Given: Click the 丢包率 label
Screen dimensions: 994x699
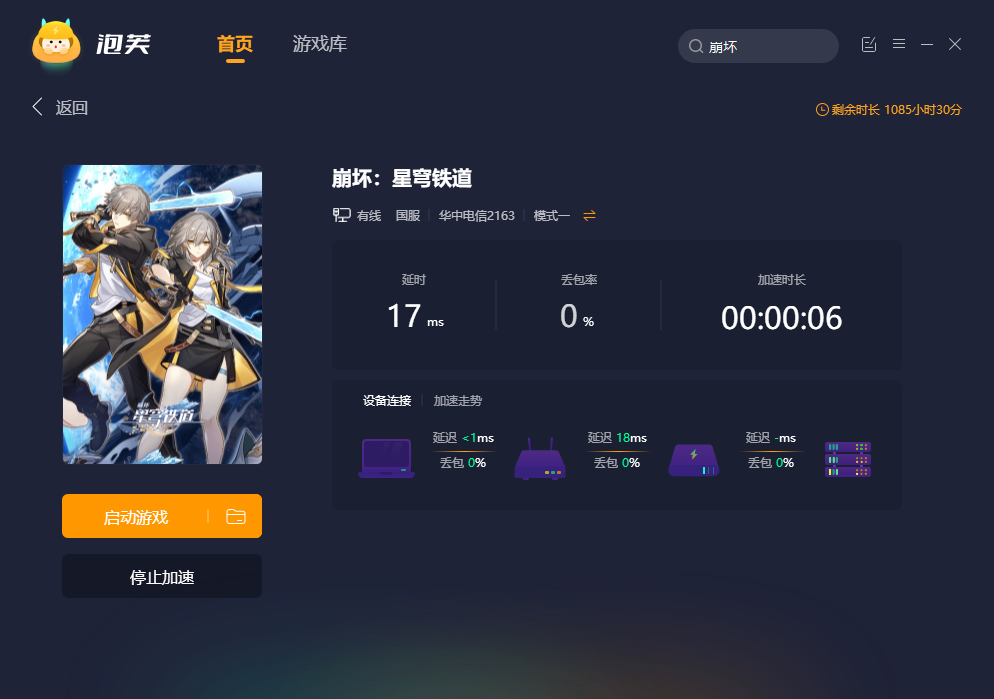Looking at the screenshot, I should coord(579,279).
